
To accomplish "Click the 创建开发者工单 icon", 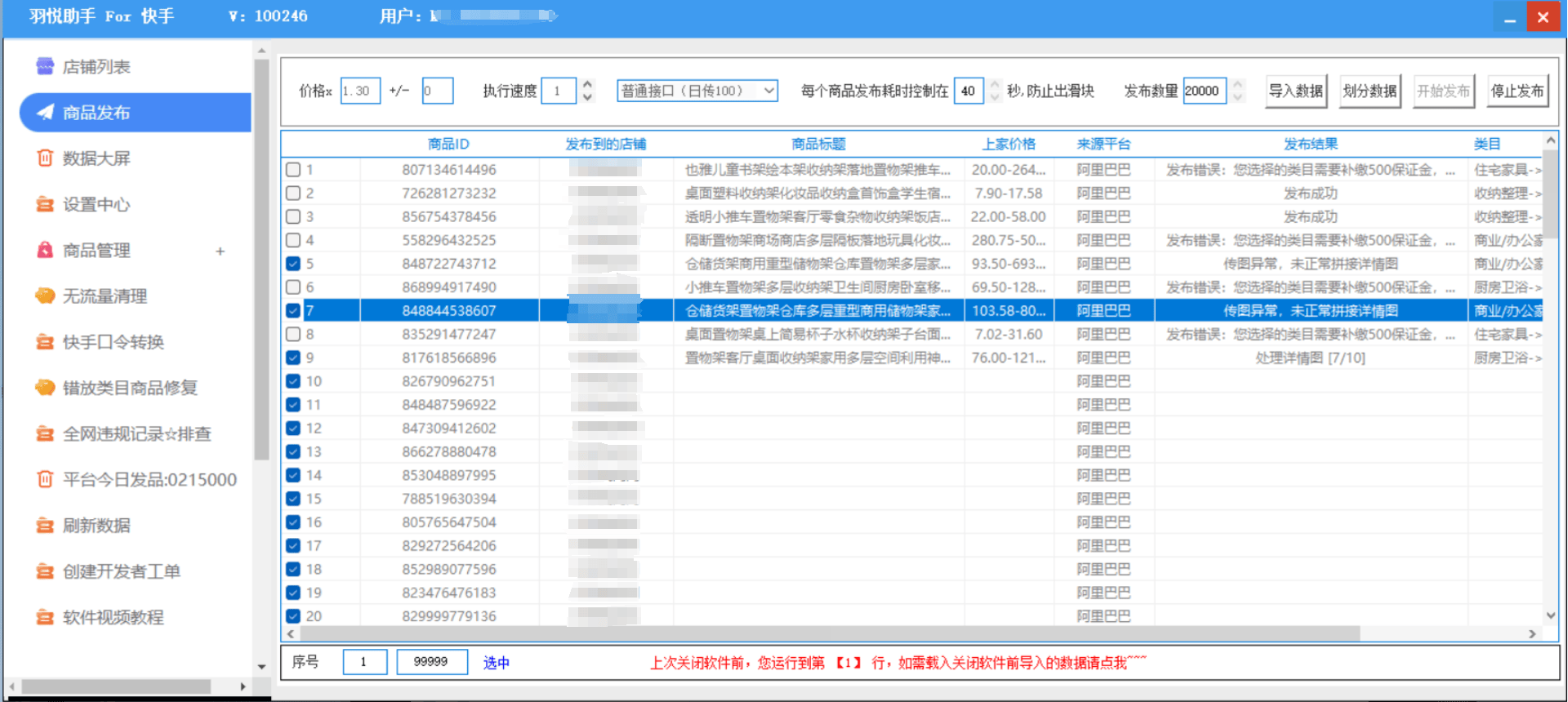I will click(45, 571).
